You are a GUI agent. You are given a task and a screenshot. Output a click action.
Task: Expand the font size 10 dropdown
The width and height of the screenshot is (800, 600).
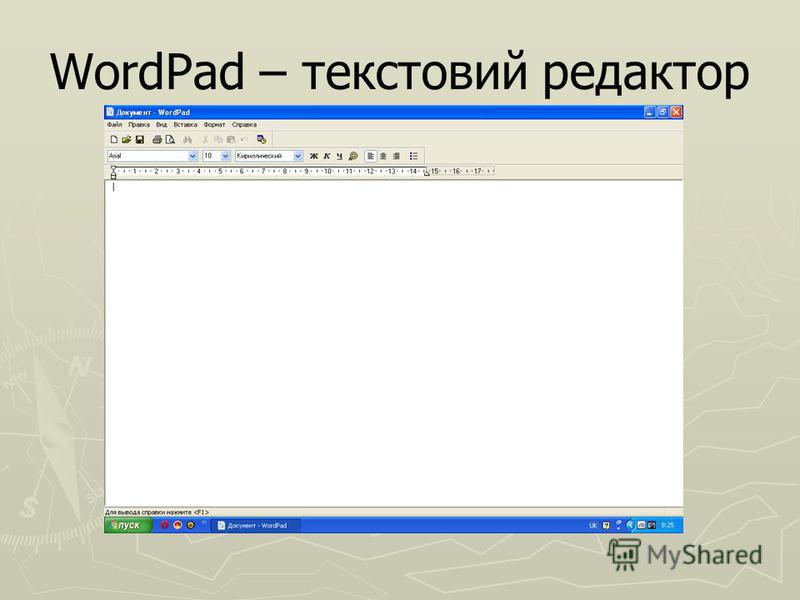[226, 156]
